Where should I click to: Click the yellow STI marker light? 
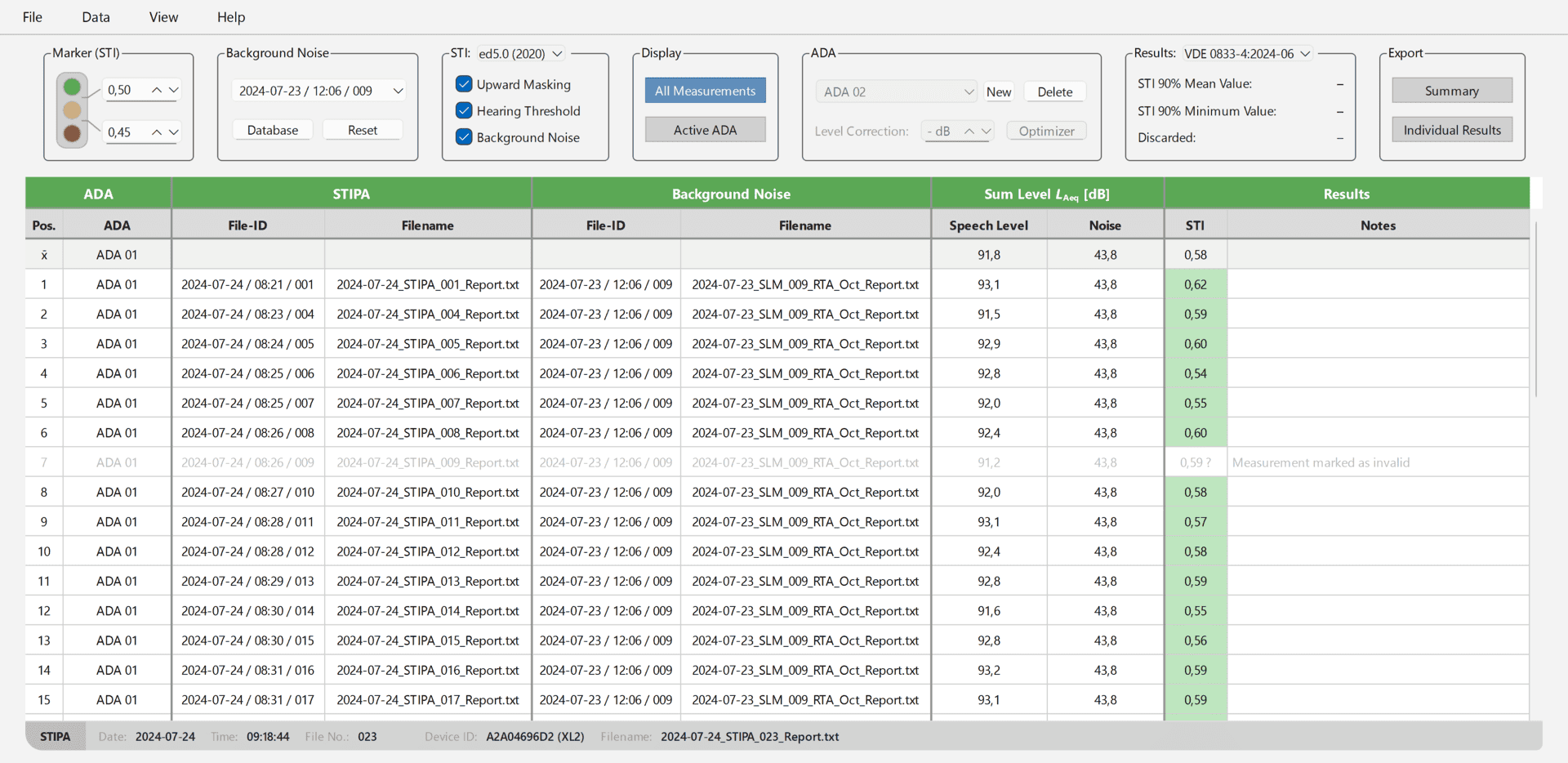tap(72, 109)
